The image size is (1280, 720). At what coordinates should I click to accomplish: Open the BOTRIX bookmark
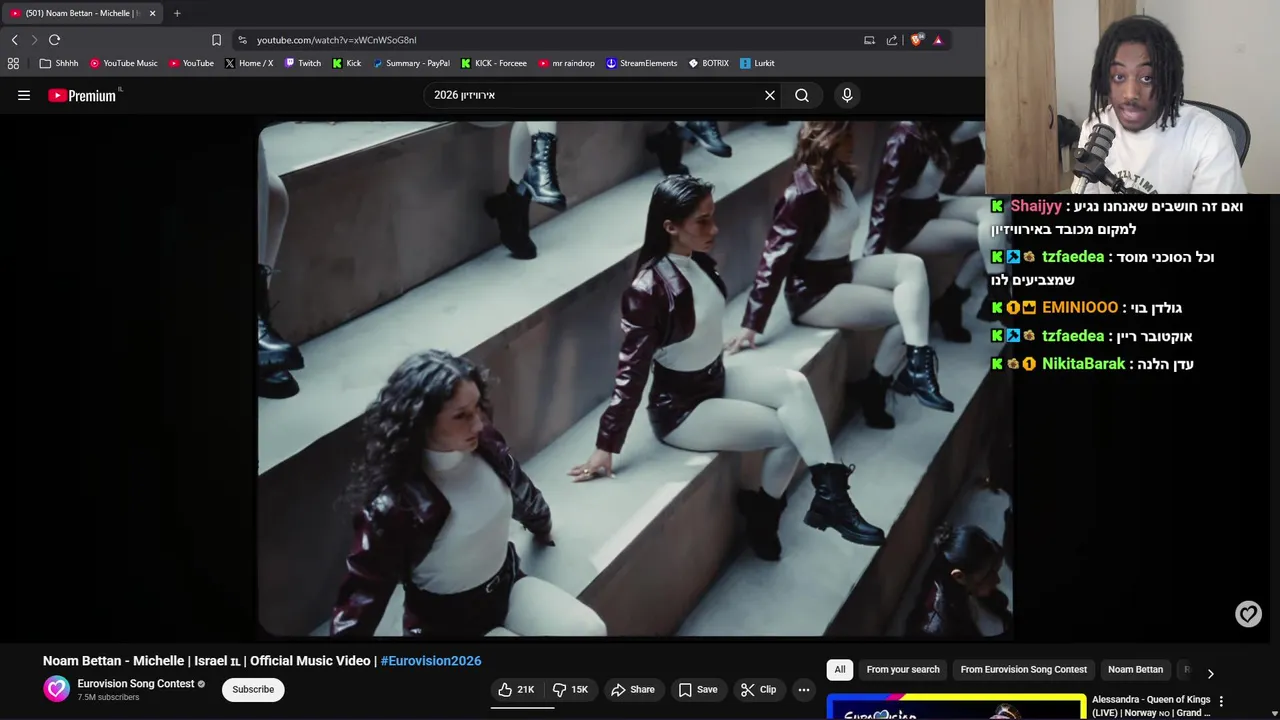click(x=709, y=63)
